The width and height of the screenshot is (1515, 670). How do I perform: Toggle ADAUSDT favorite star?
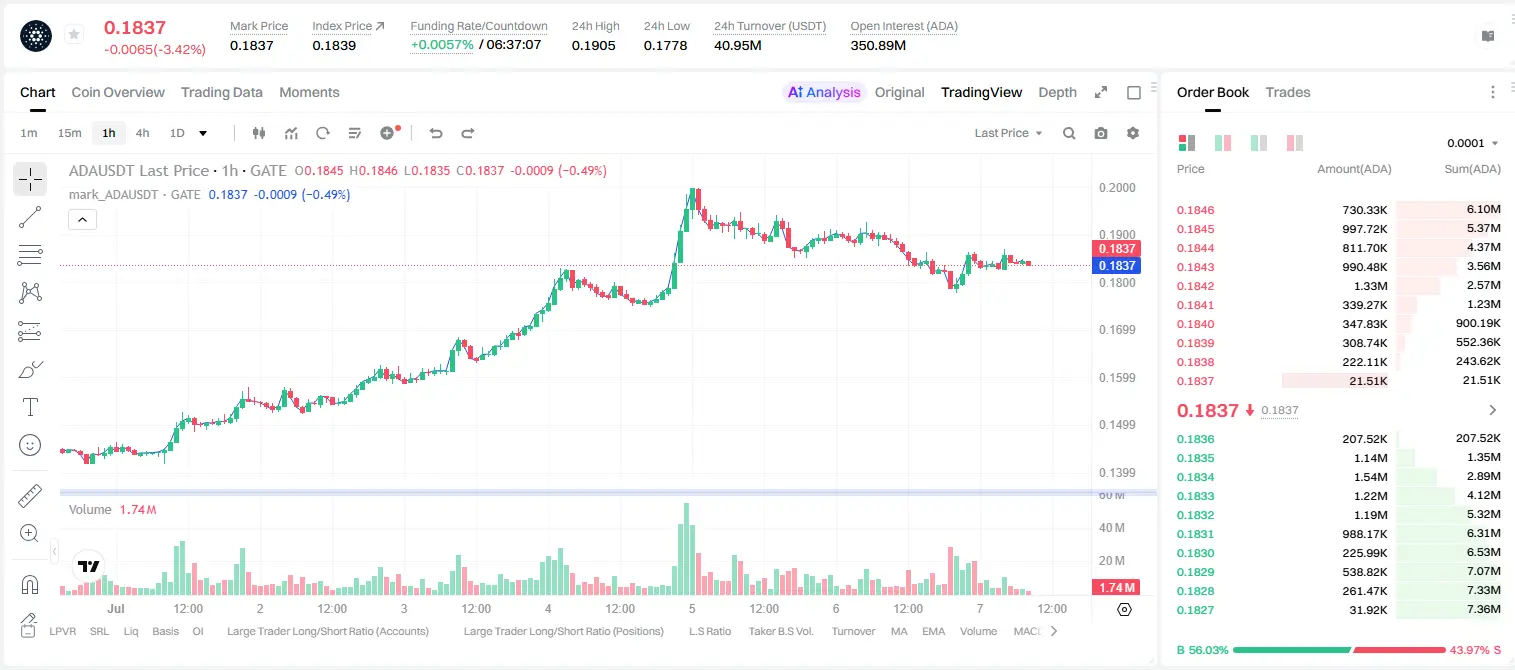coord(74,35)
